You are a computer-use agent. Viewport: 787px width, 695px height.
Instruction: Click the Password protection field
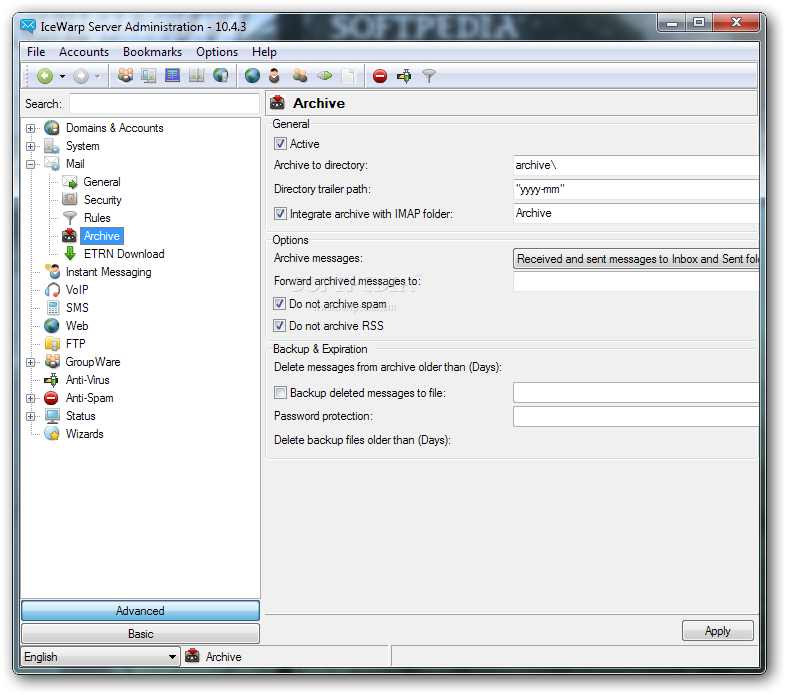tap(635, 416)
